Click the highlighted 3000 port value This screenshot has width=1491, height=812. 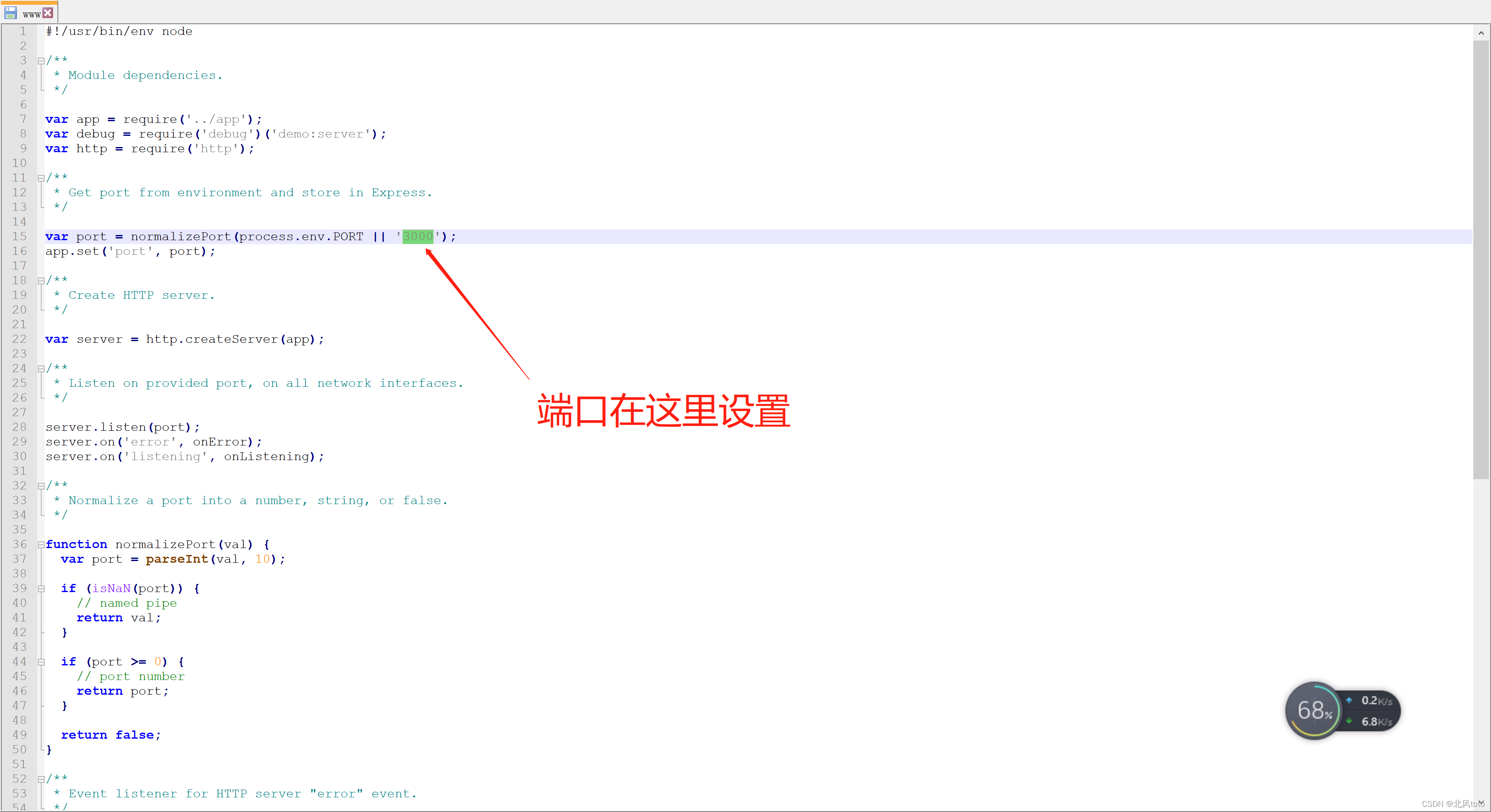click(417, 237)
